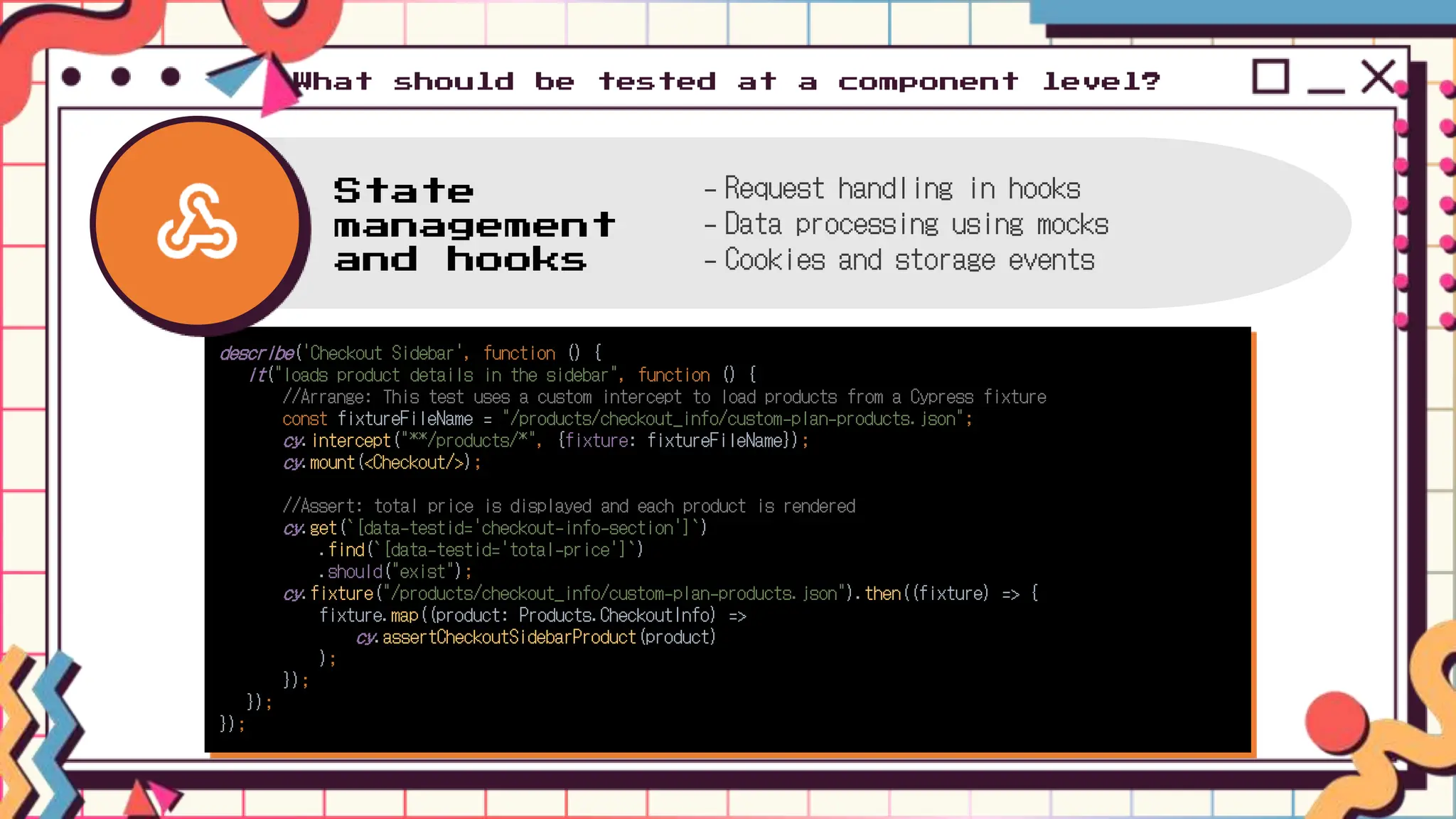This screenshot has width=1456, height=819.
Task: Click the //Arrange comment line
Action: tap(664, 397)
